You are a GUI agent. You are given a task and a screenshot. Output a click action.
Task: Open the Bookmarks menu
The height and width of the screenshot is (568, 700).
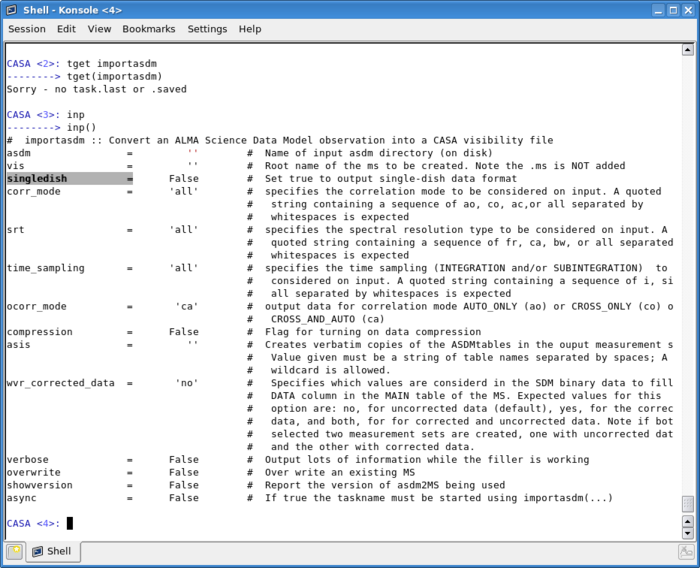pos(149,29)
